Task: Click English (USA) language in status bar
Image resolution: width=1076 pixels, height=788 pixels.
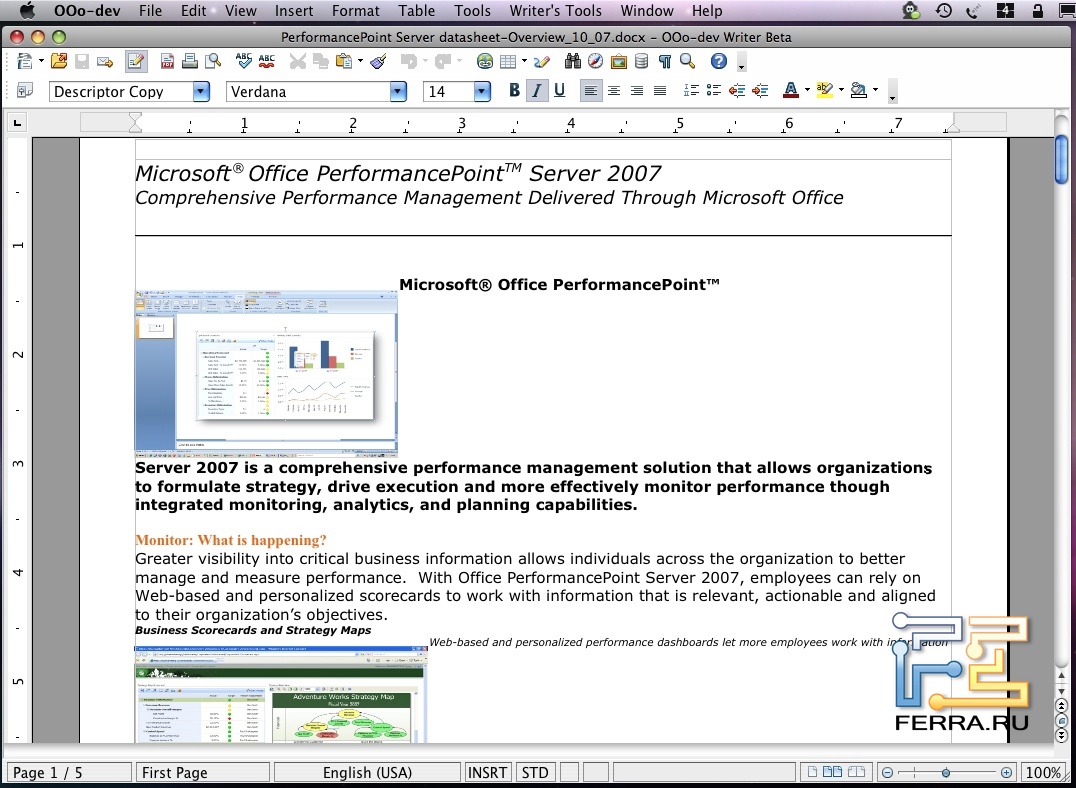Action: (x=367, y=773)
